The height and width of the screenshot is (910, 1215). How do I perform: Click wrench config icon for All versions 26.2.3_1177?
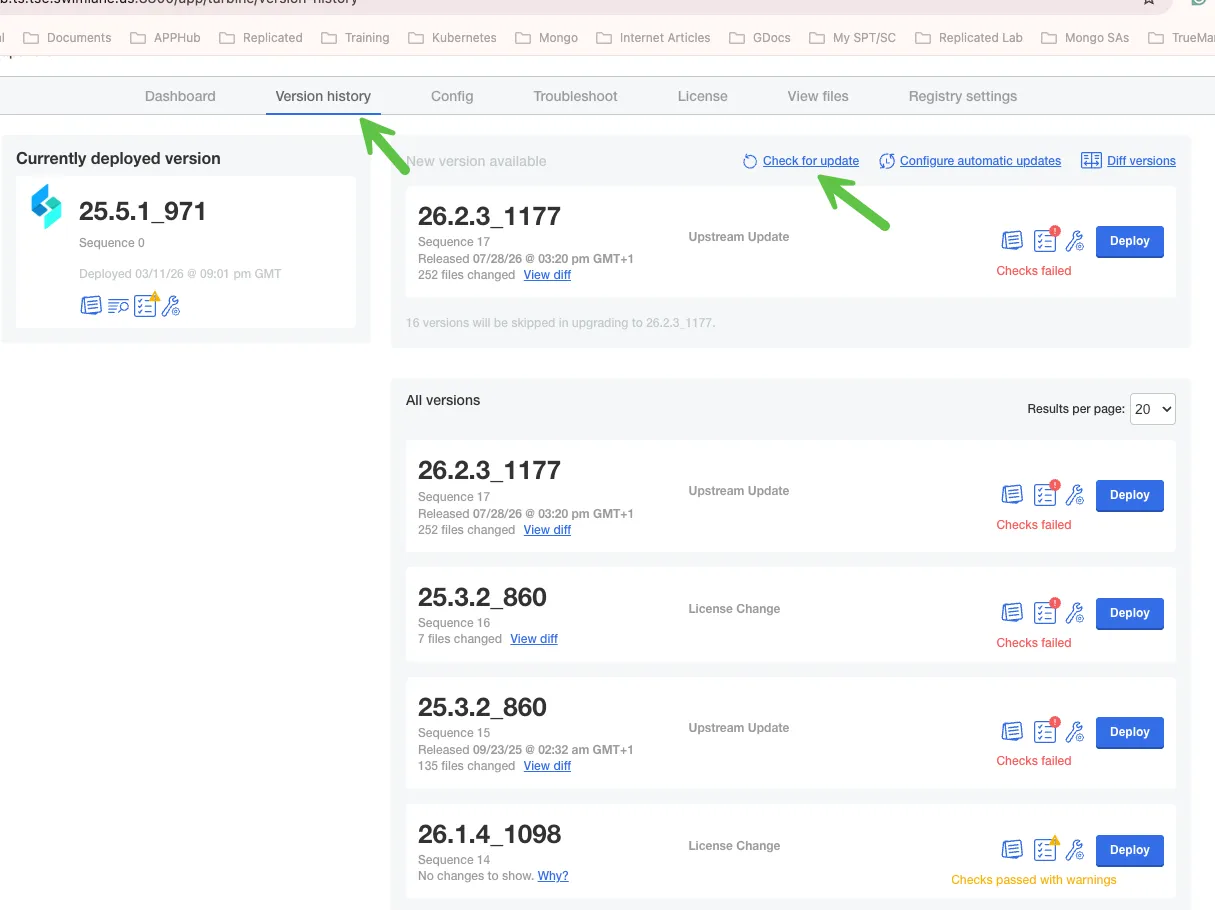pos(1075,495)
